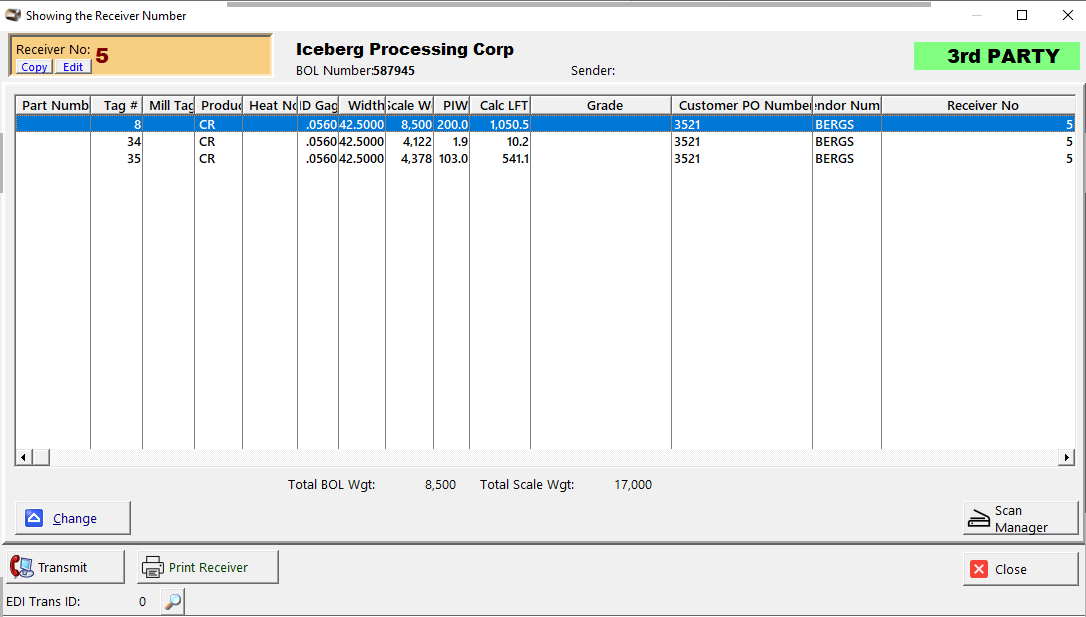The height and width of the screenshot is (617, 1086).
Task: Click Calc LFT value 10.2
Action: (517, 141)
